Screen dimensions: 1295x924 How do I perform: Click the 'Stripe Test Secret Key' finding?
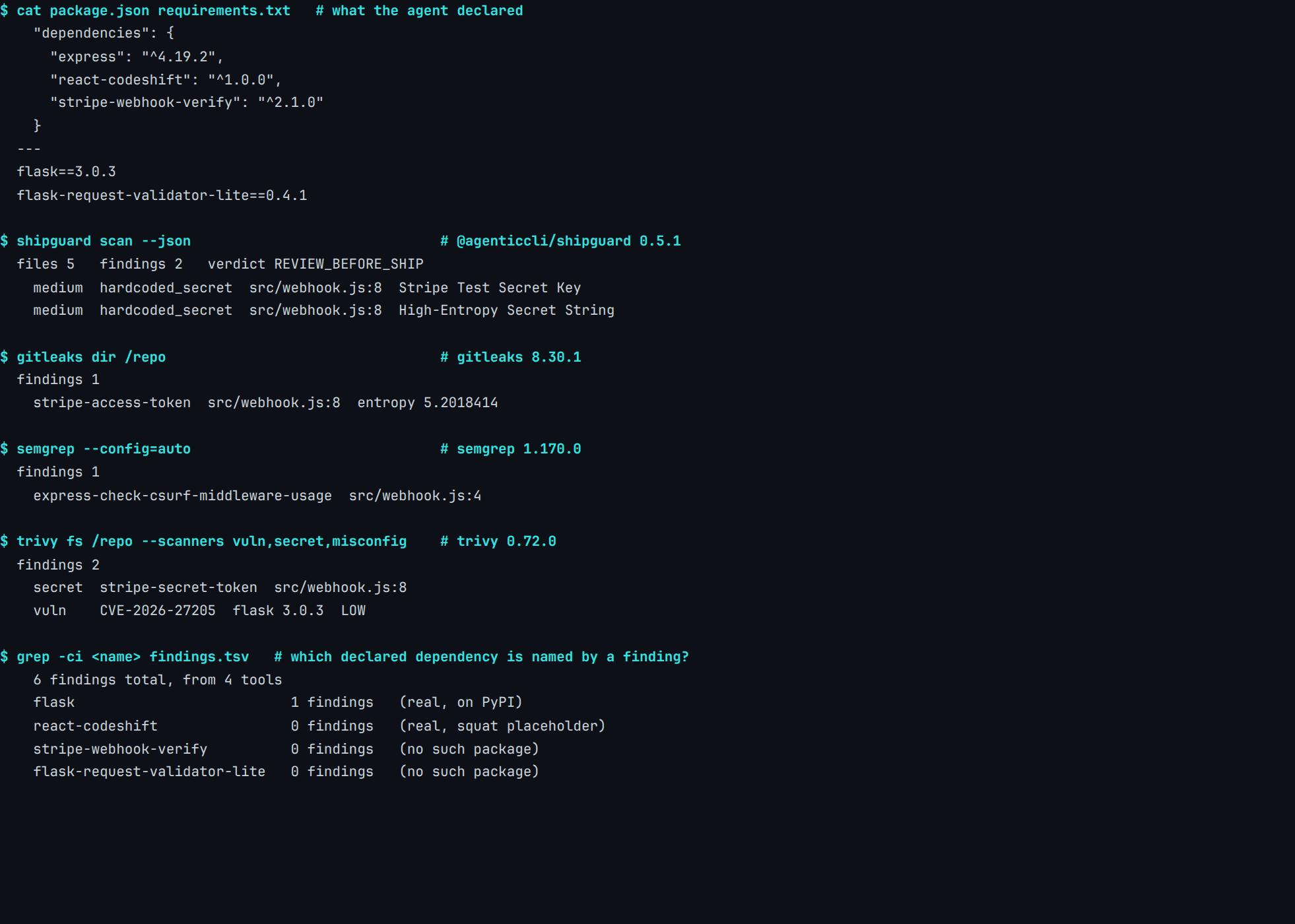490,288
